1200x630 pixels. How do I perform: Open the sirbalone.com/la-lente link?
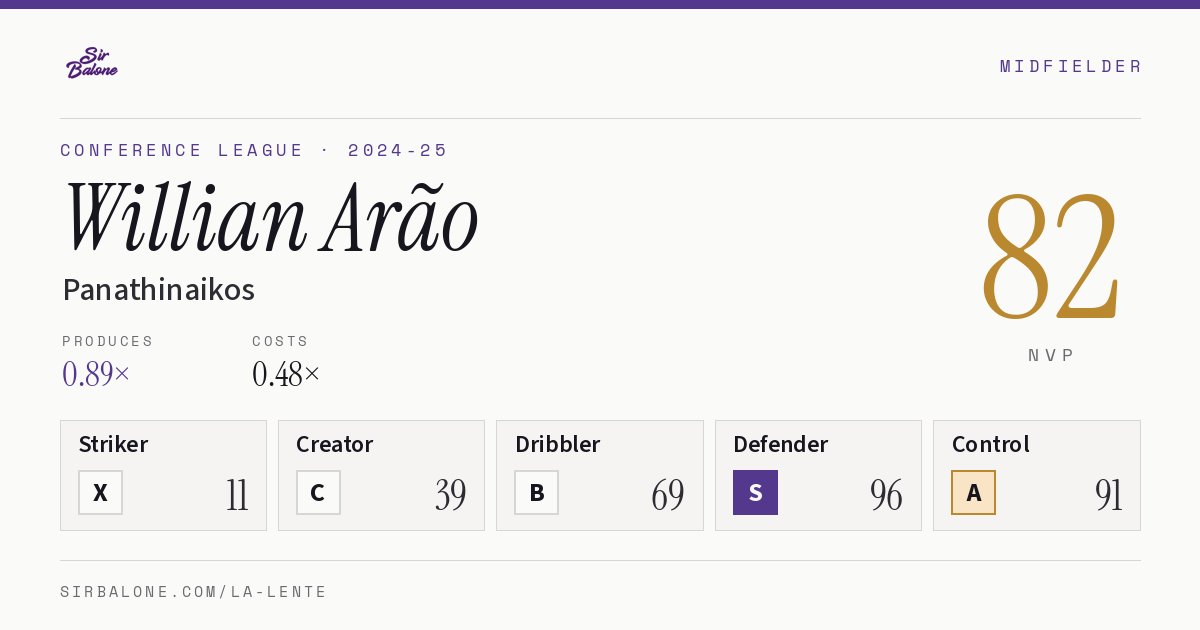point(194,592)
